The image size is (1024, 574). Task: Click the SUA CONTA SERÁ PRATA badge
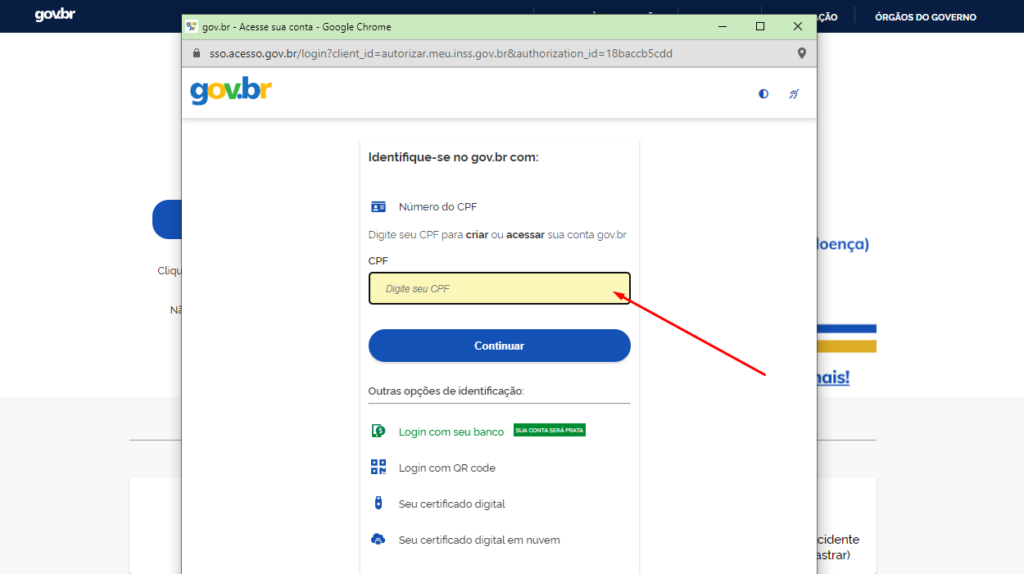pyautogui.click(x=549, y=430)
